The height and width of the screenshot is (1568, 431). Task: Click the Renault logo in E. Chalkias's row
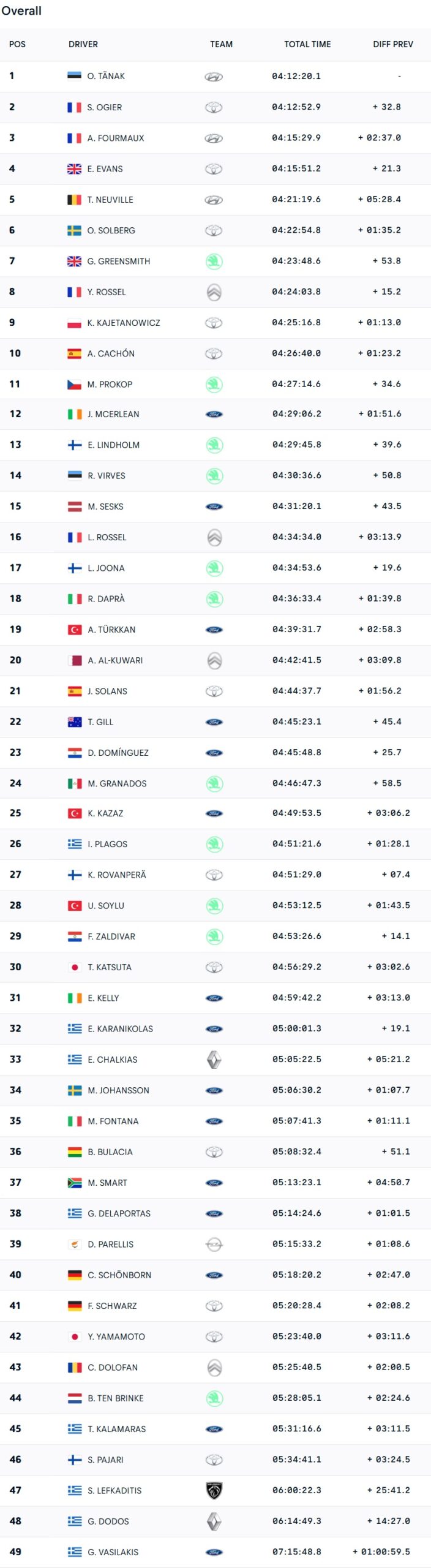[214, 1060]
